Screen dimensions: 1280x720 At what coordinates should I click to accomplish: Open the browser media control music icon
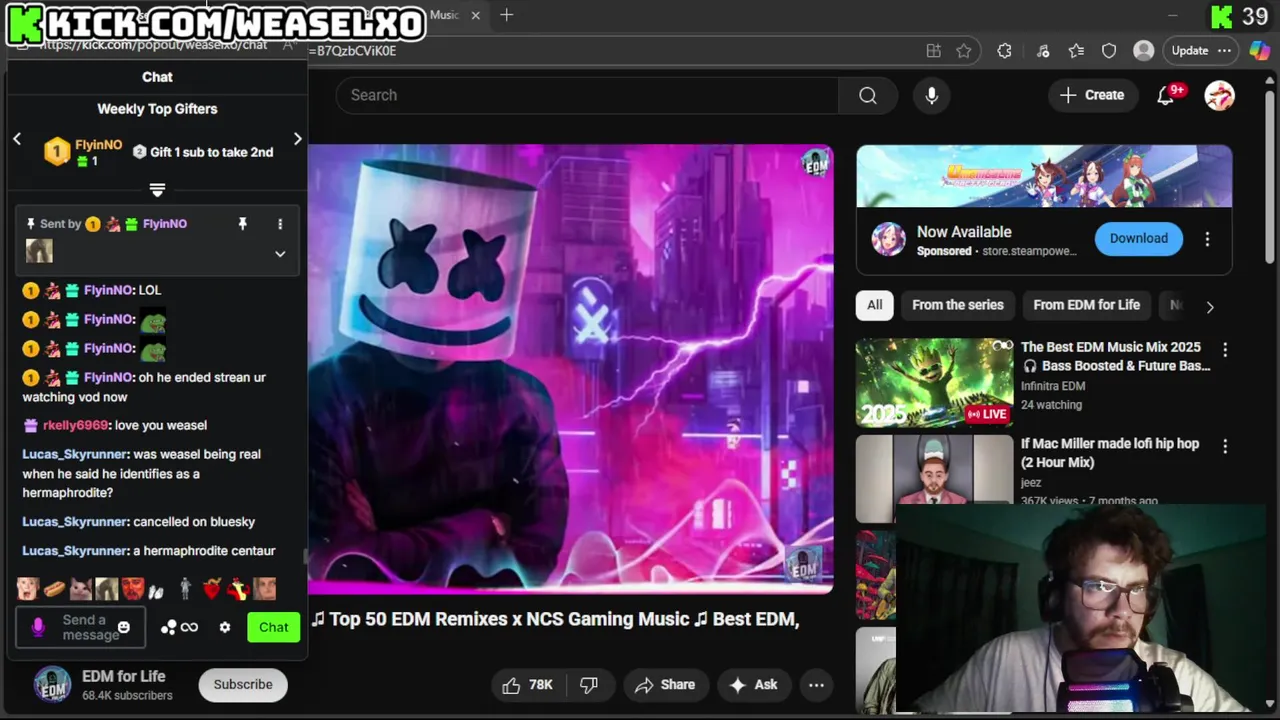coord(1043,51)
